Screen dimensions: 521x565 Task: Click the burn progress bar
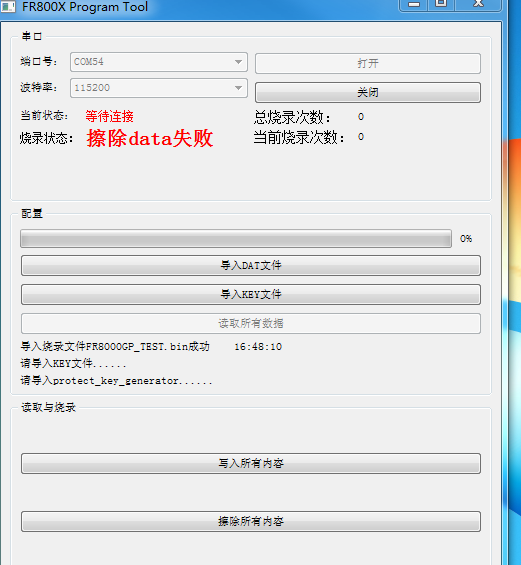pyautogui.click(x=236, y=239)
